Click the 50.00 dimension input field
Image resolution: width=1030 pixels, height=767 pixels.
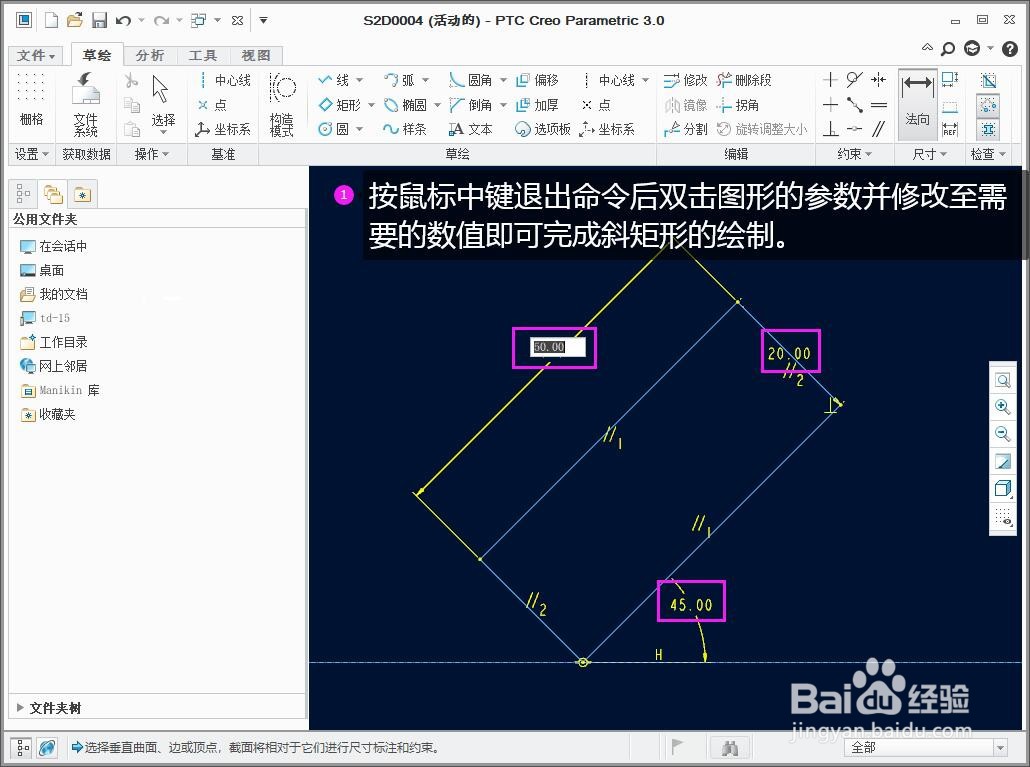point(557,347)
